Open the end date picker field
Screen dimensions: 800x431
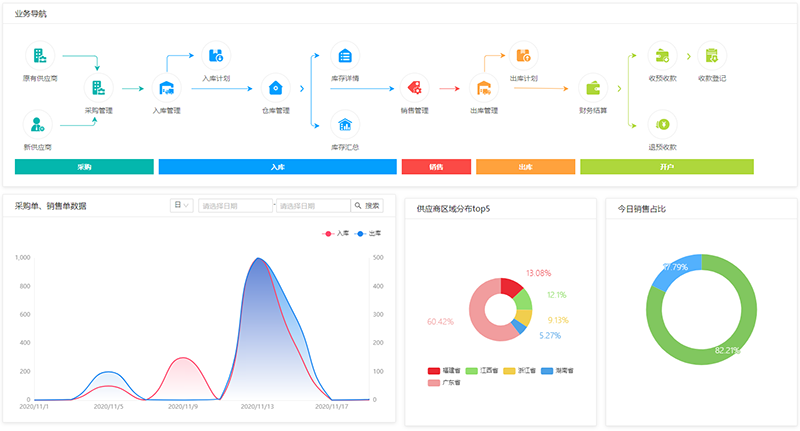pos(313,206)
